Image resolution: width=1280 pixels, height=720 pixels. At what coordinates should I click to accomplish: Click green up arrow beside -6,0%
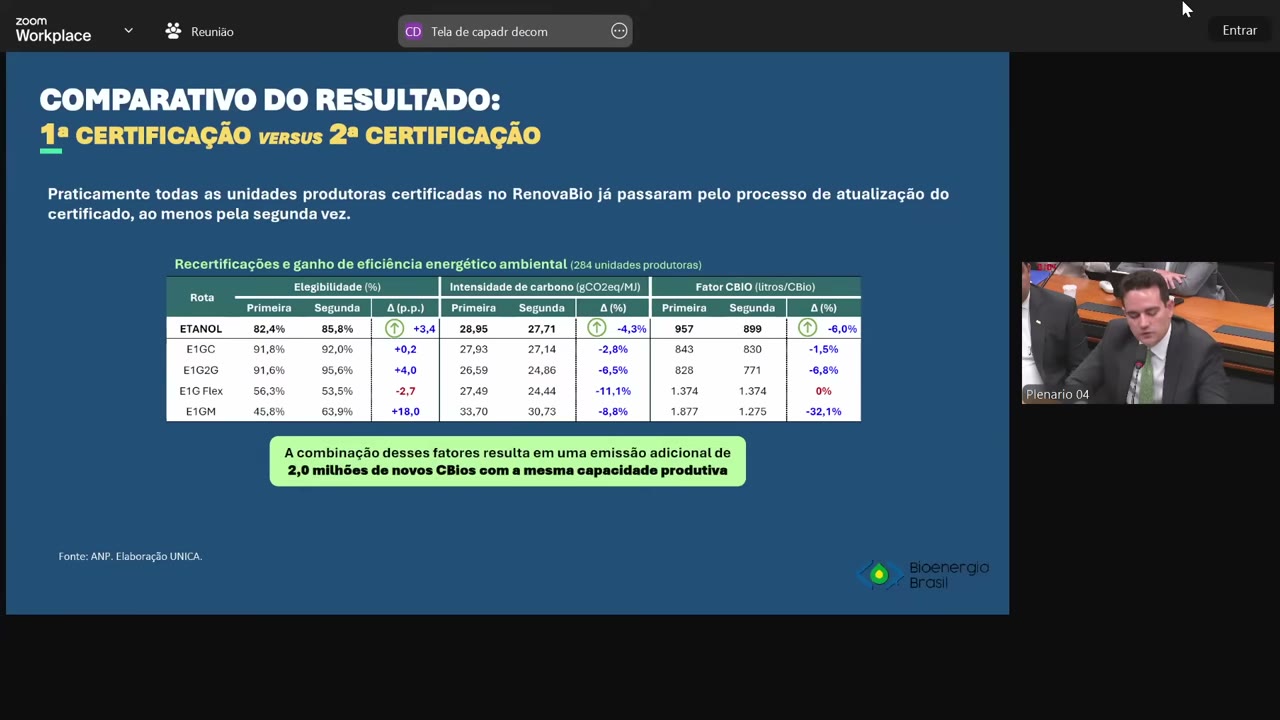tap(807, 328)
